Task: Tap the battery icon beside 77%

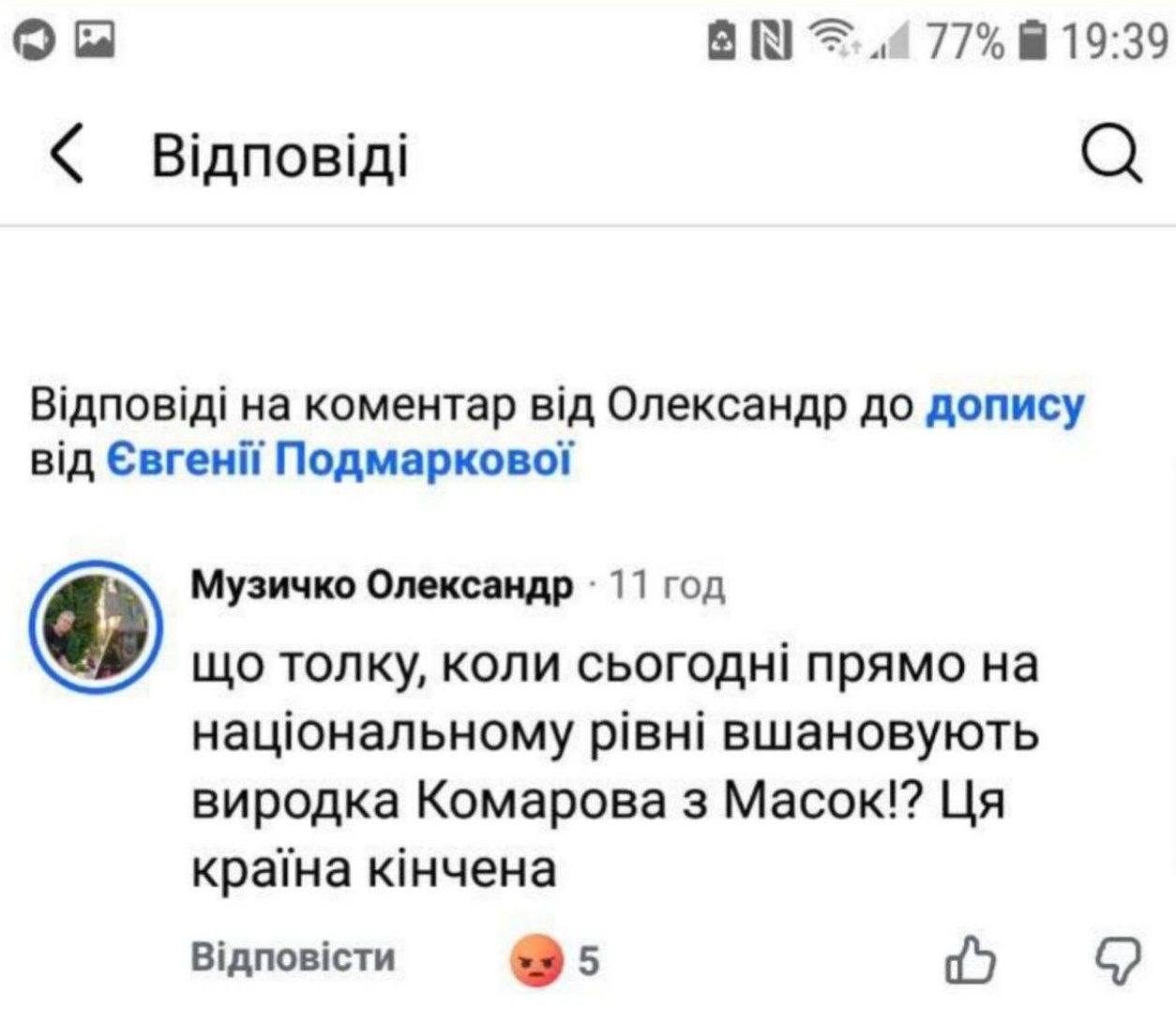Action: (x=1033, y=41)
